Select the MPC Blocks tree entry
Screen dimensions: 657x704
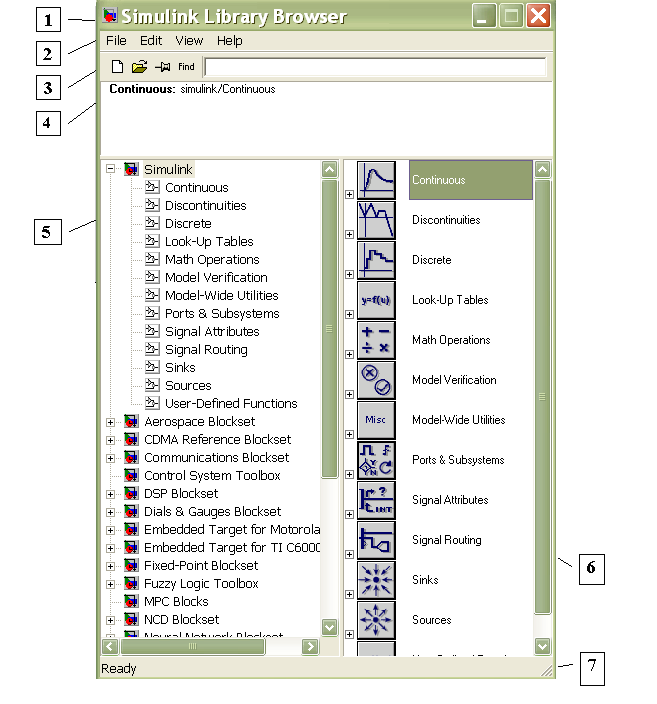click(x=176, y=602)
